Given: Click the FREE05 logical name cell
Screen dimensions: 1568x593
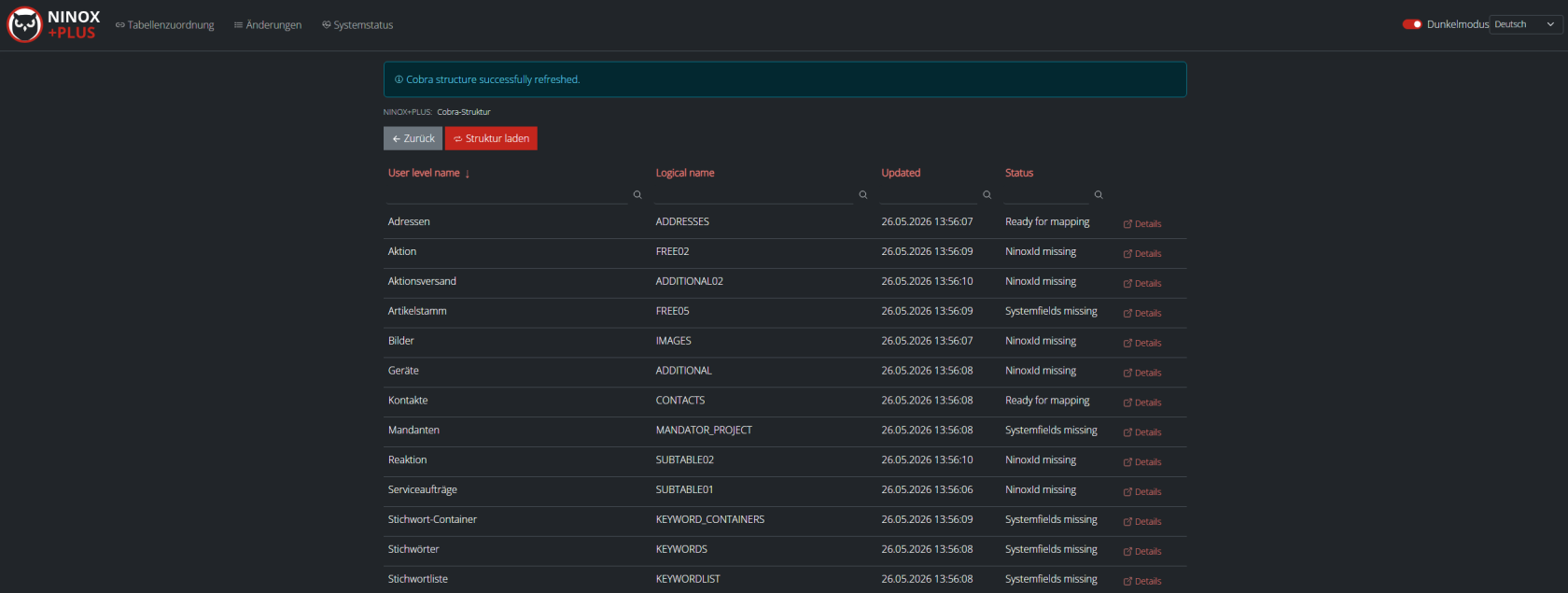Looking at the screenshot, I should click(672, 312).
